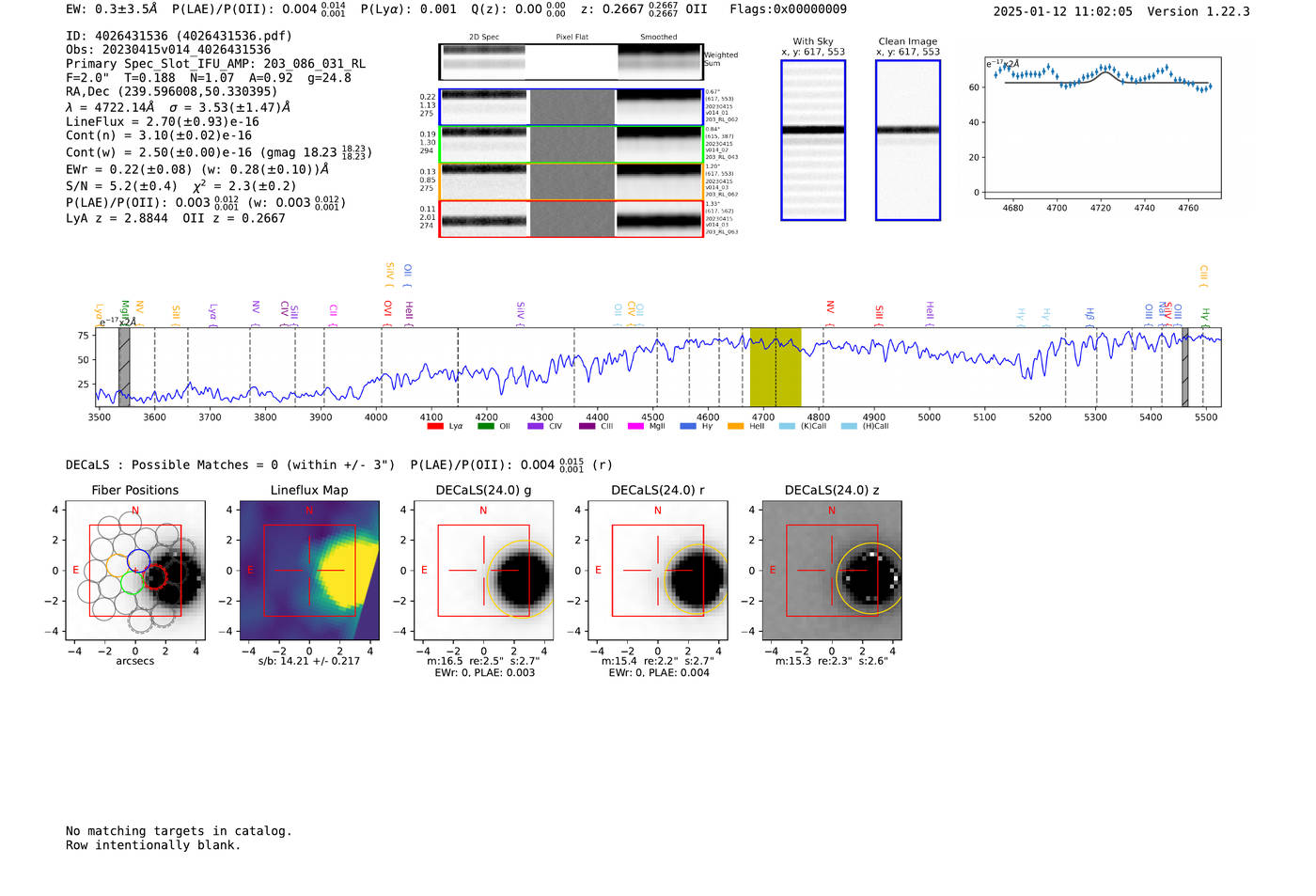The height and width of the screenshot is (896, 1316).
Task: Click the Q(z): 0.00 header value
Action: 519,9
